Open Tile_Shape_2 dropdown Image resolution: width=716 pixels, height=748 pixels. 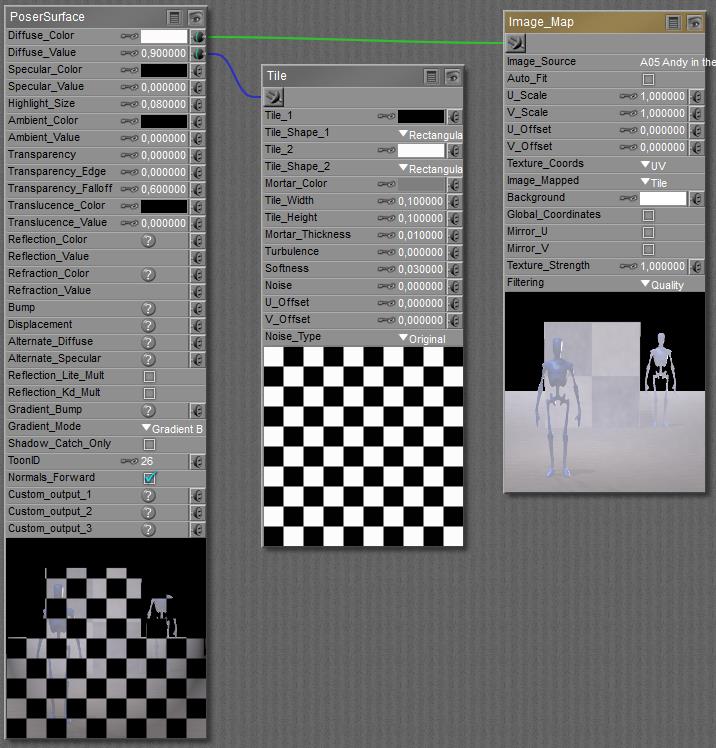[x=431, y=168]
